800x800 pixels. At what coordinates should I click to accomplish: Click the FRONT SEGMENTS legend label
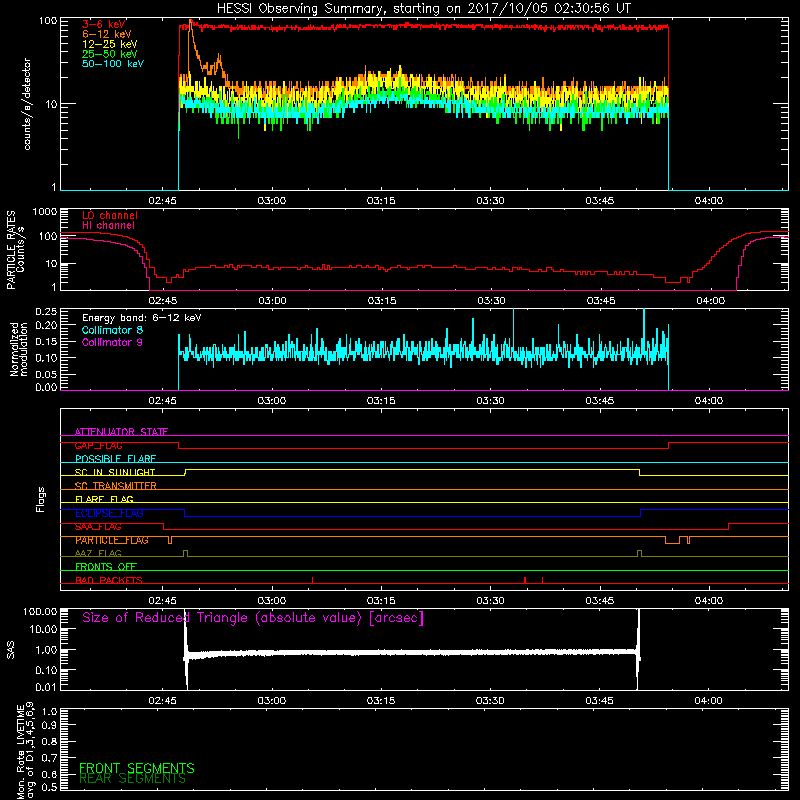(x=137, y=768)
